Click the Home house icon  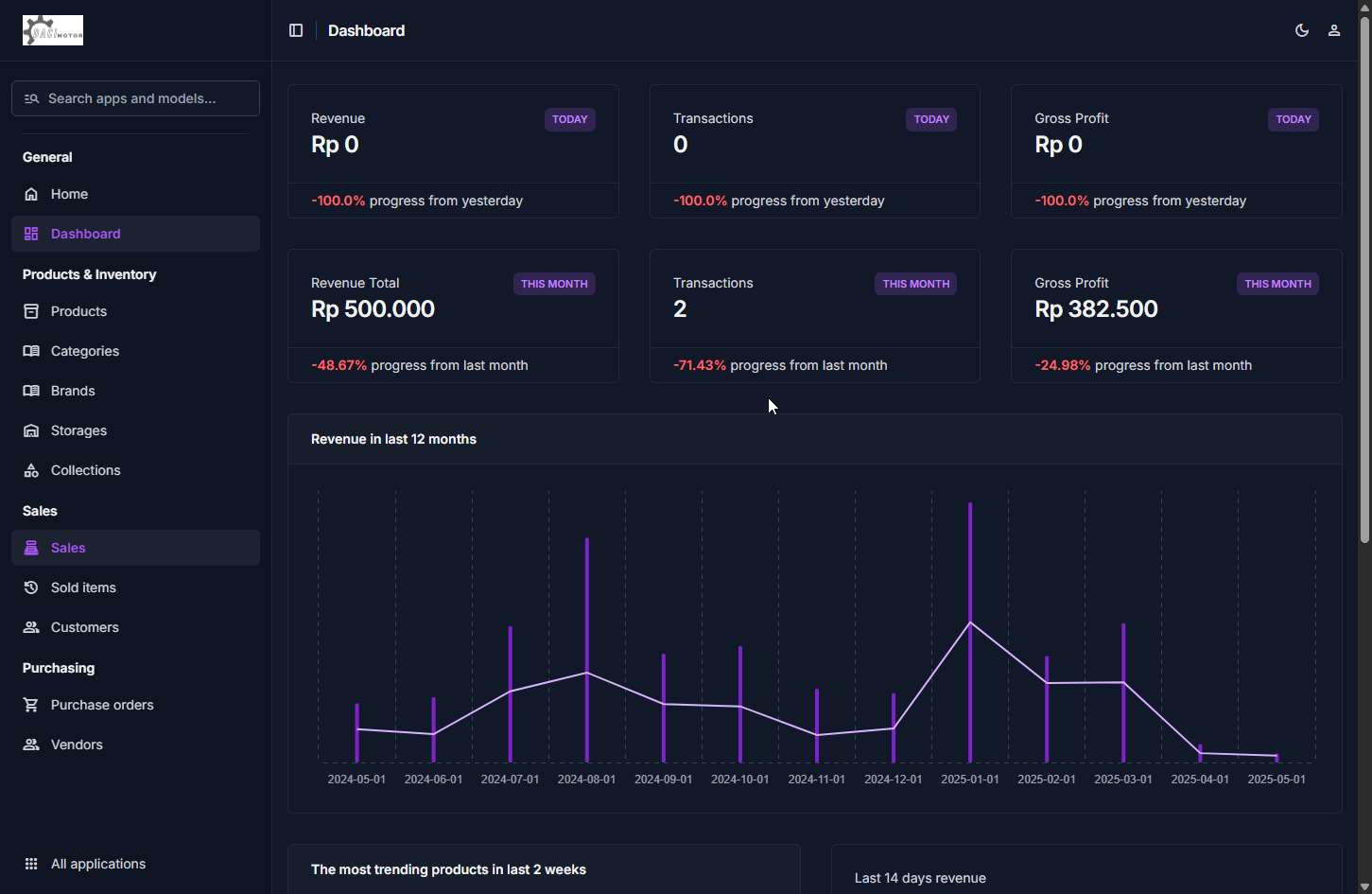[31, 194]
